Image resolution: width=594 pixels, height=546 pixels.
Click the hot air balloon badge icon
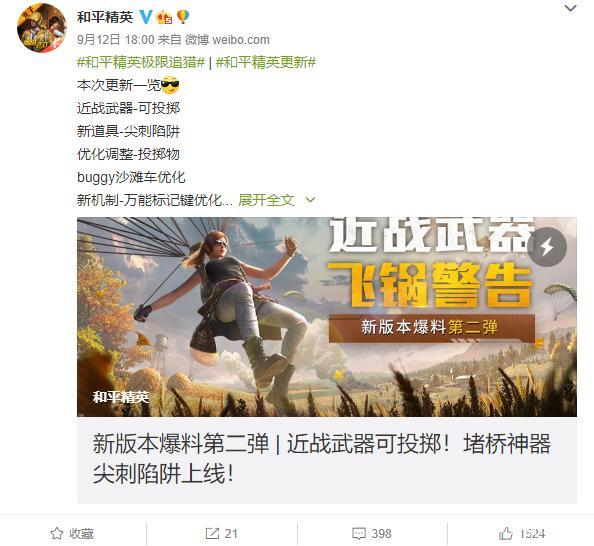183,17
